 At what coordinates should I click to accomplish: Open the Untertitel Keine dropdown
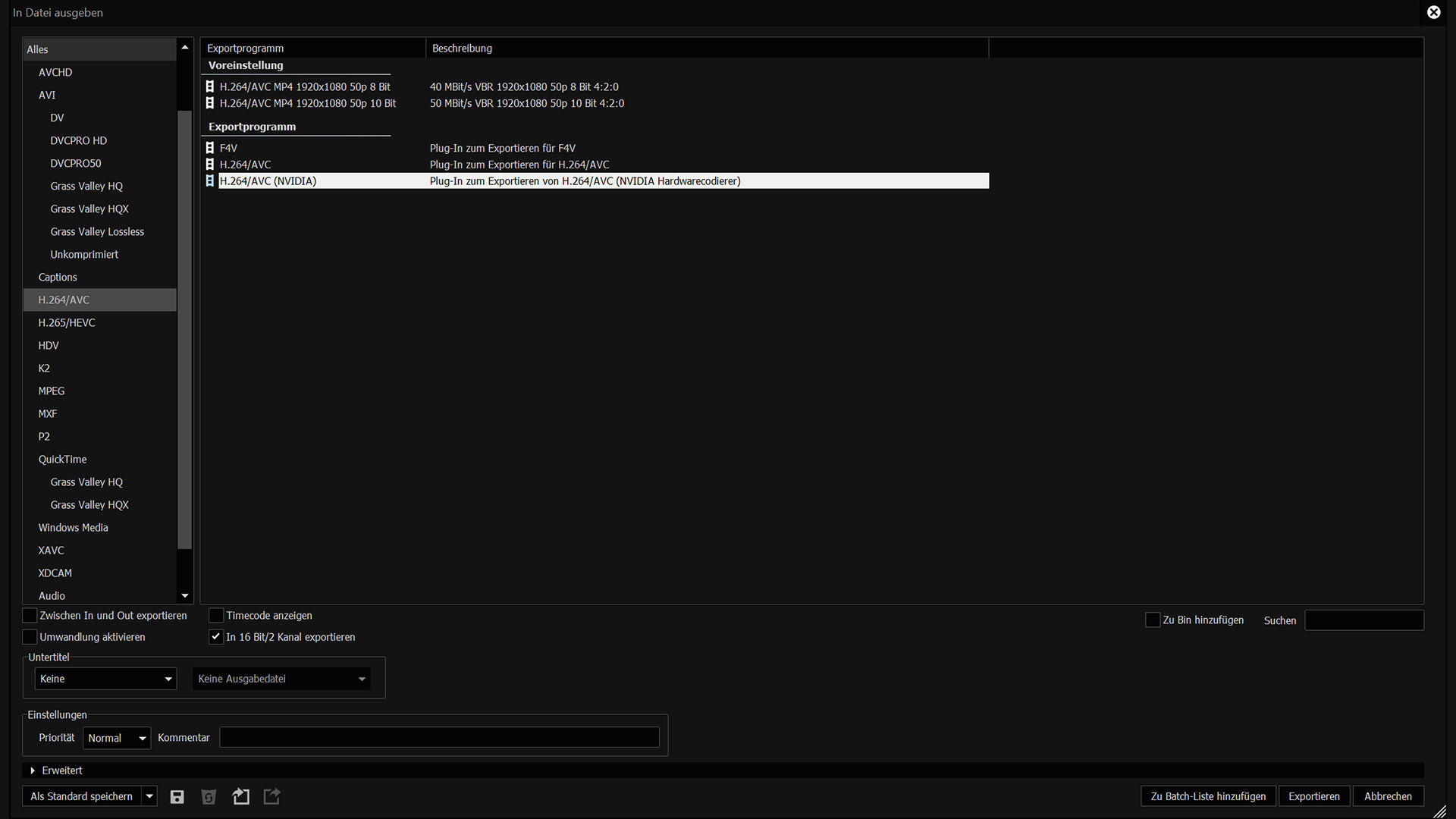(105, 679)
